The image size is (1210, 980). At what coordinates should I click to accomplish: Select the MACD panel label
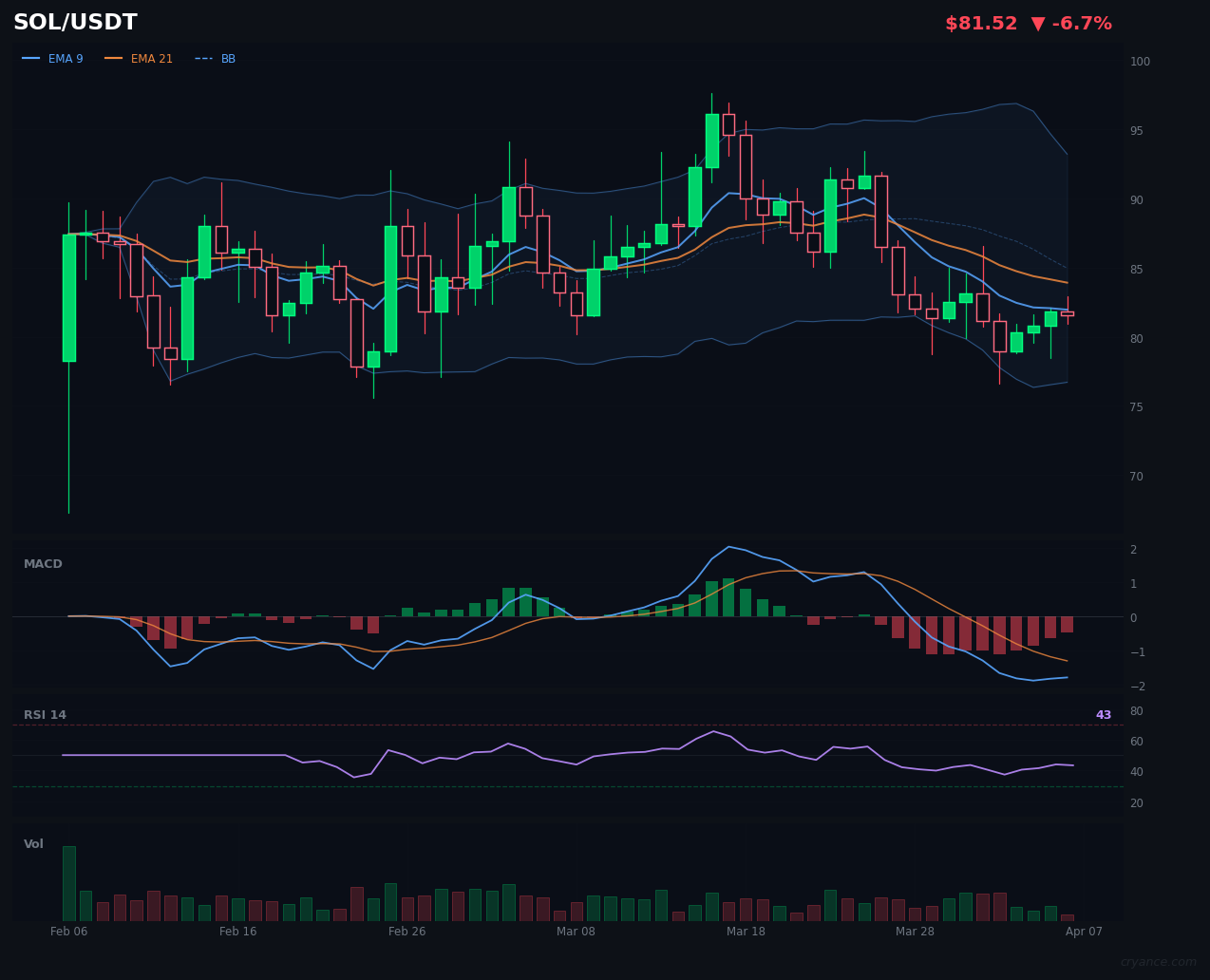(42, 563)
